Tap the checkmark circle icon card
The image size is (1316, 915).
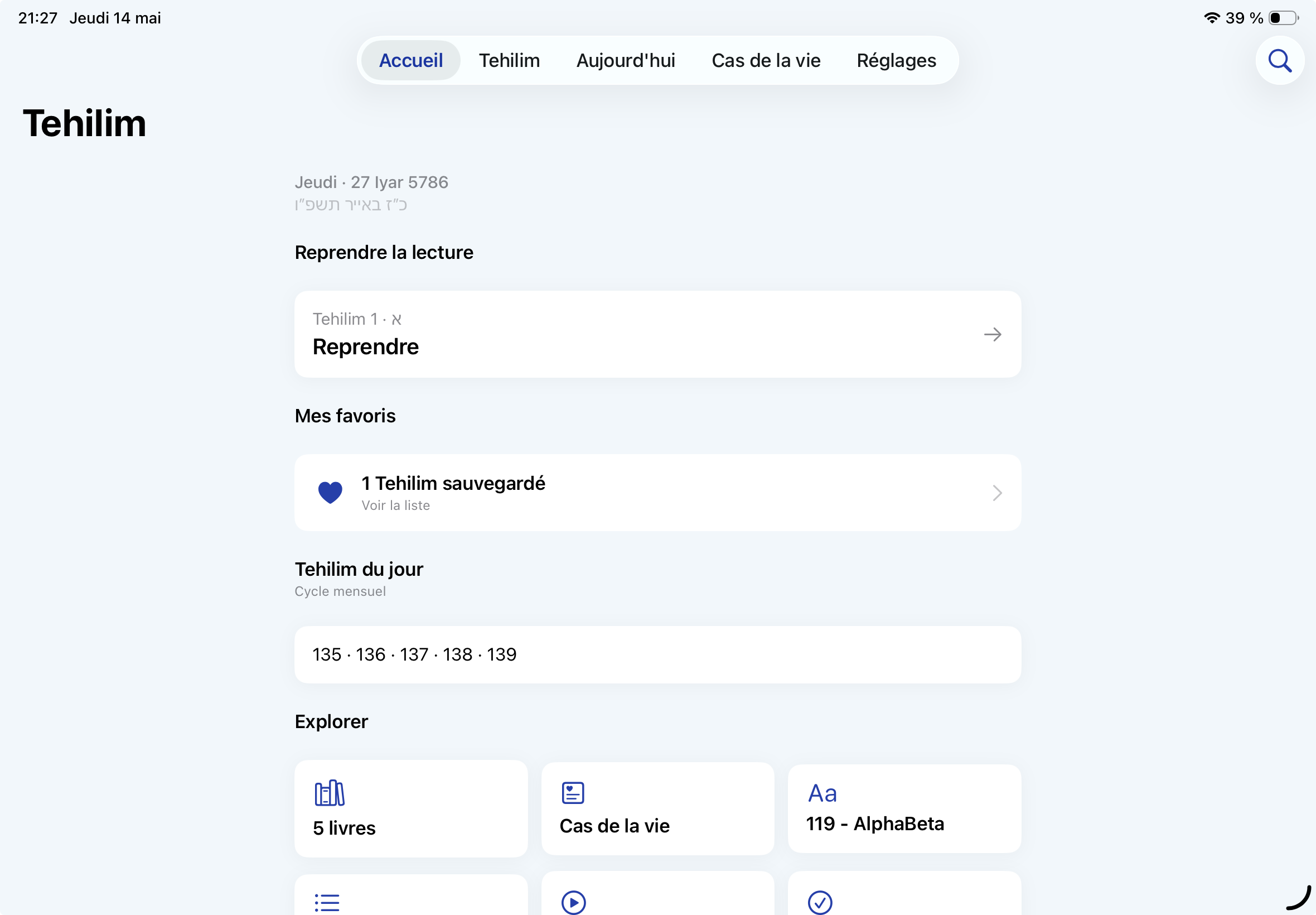tap(904, 893)
